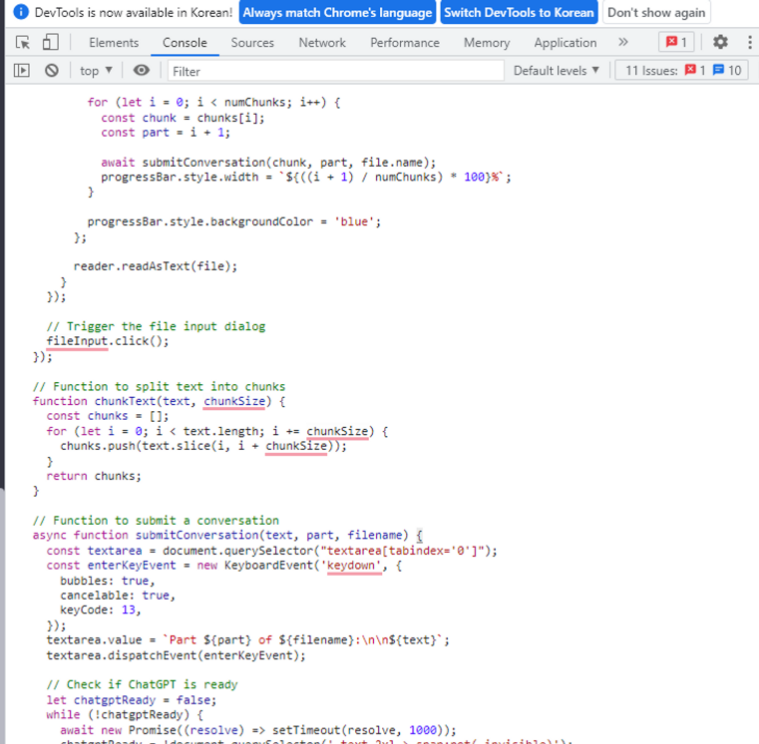
Task: Open the Memory tab
Action: (x=487, y=43)
